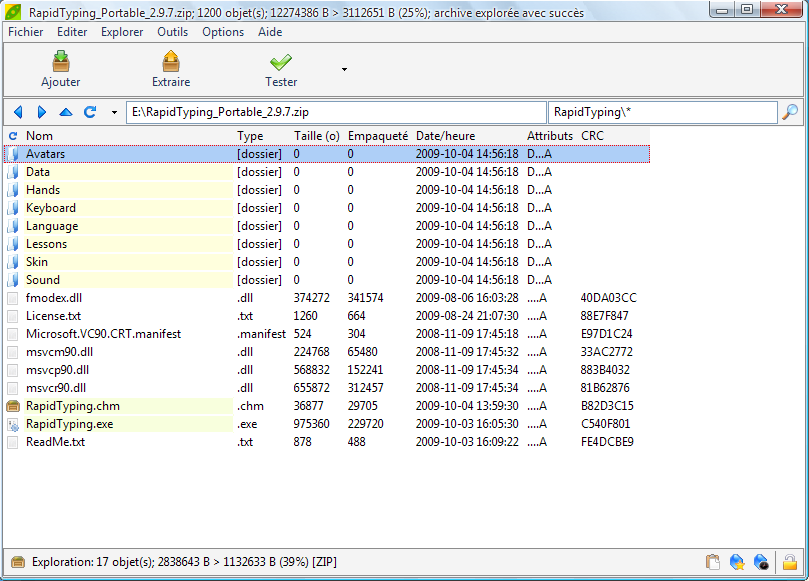This screenshot has height=581, width=809.
Task: Refresh the archive listing icon
Action: point(90,112)
